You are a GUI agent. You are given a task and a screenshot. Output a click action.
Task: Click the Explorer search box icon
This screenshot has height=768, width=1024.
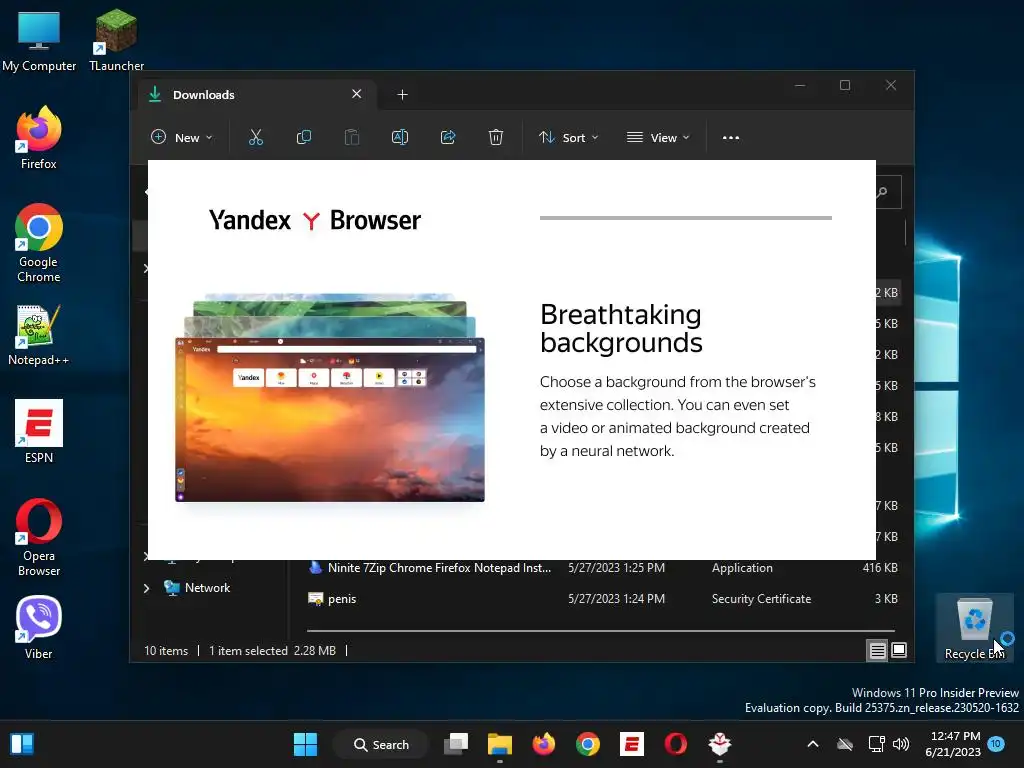(x=883, y=192)
